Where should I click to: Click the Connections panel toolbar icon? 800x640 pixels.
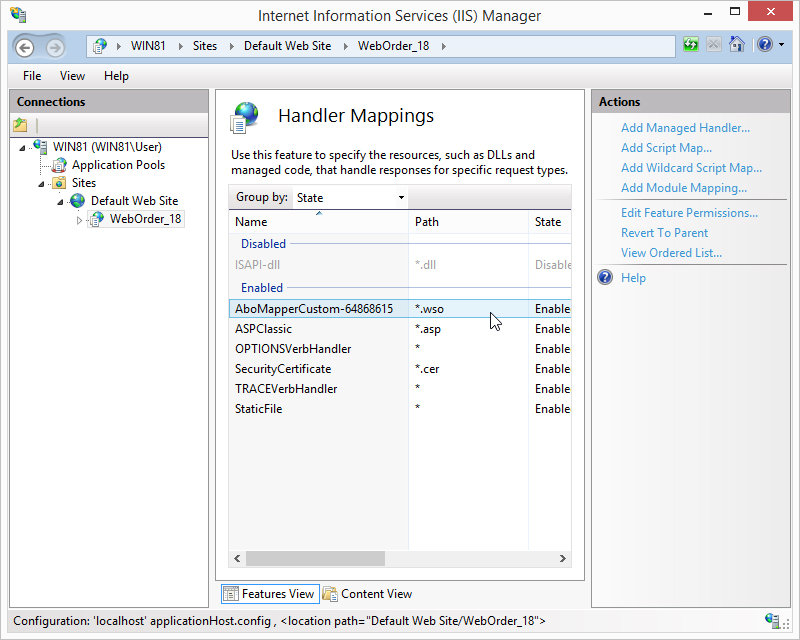[x=20, y=125]
